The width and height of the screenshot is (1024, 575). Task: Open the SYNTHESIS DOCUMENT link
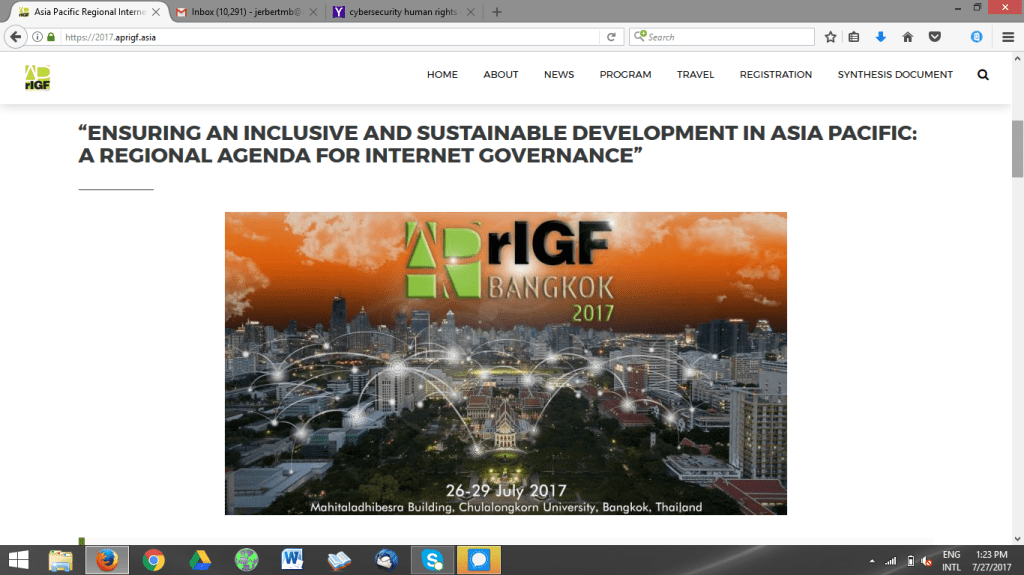click(x=895, y=75)
